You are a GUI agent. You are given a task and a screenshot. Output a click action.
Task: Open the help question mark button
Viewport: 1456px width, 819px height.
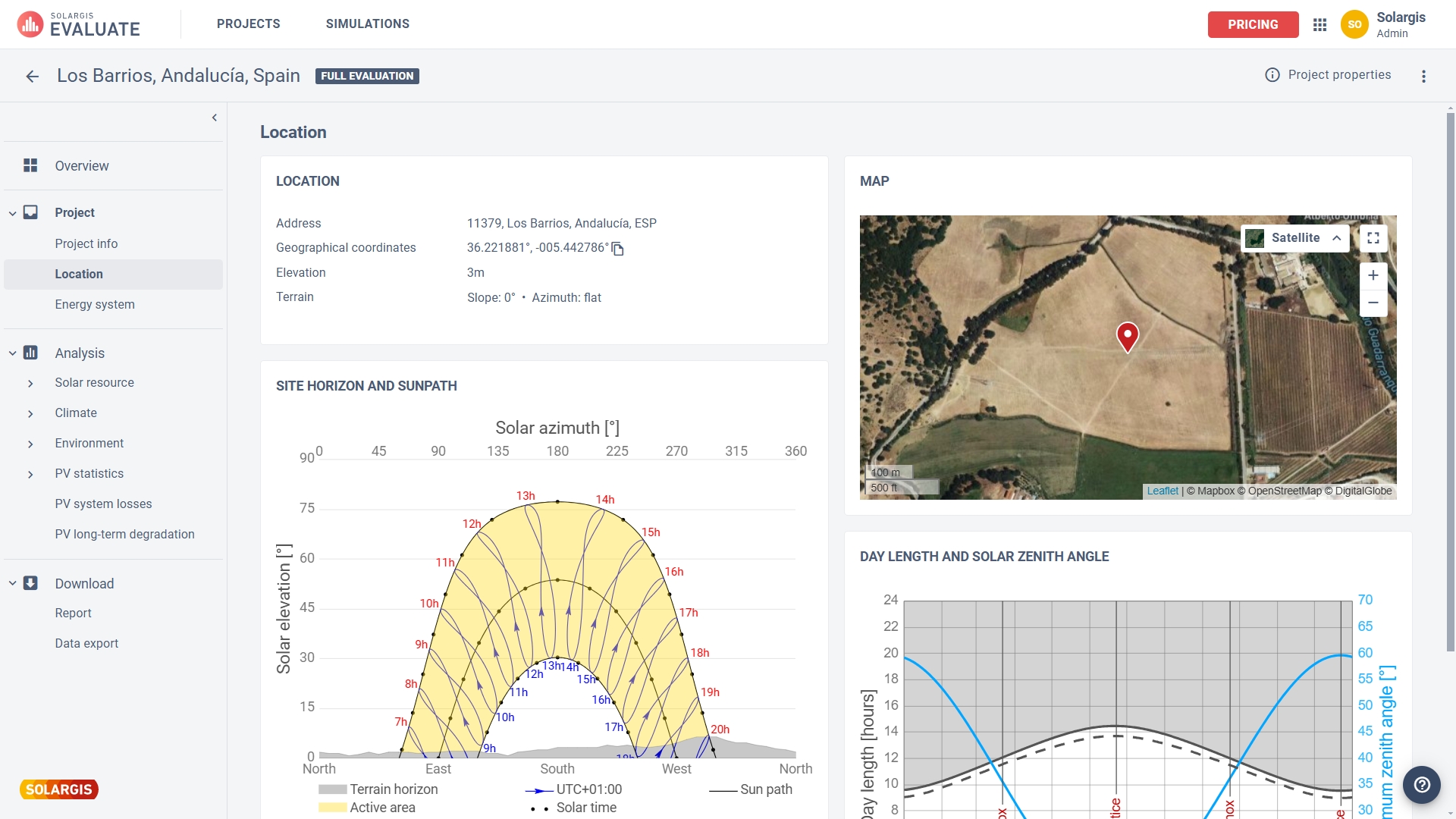[1422, 785]
